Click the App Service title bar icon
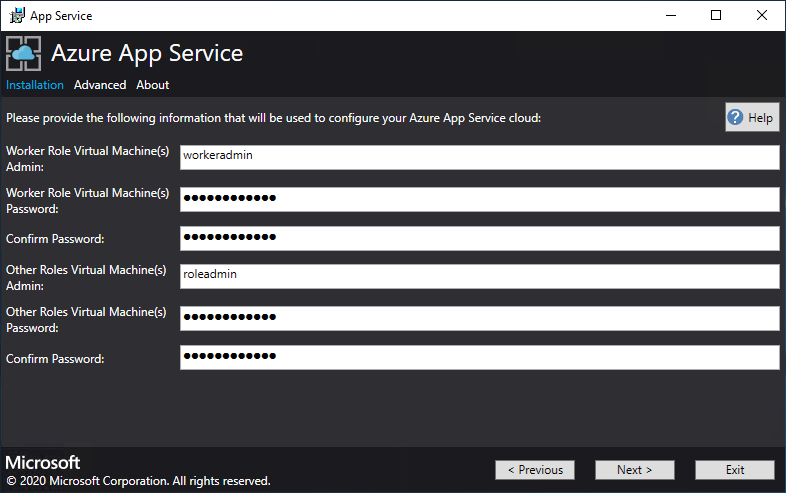The image size is (786, 493). (16, 15)
